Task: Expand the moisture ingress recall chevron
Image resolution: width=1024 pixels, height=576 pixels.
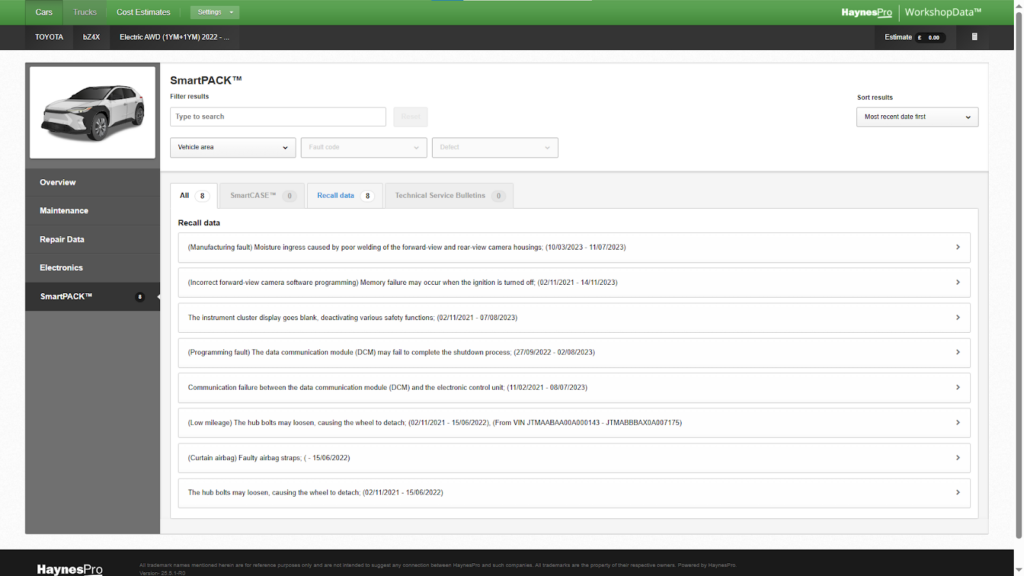Action: point(957,247)
